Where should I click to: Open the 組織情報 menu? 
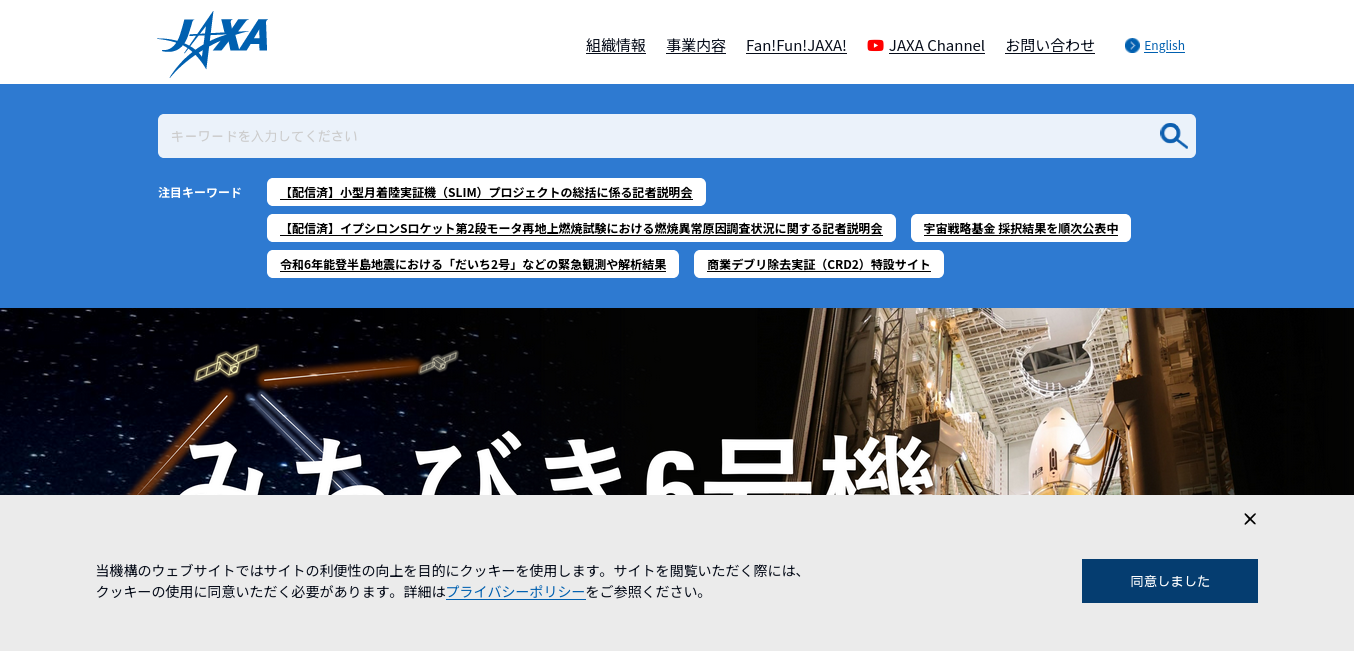(616, 45)
